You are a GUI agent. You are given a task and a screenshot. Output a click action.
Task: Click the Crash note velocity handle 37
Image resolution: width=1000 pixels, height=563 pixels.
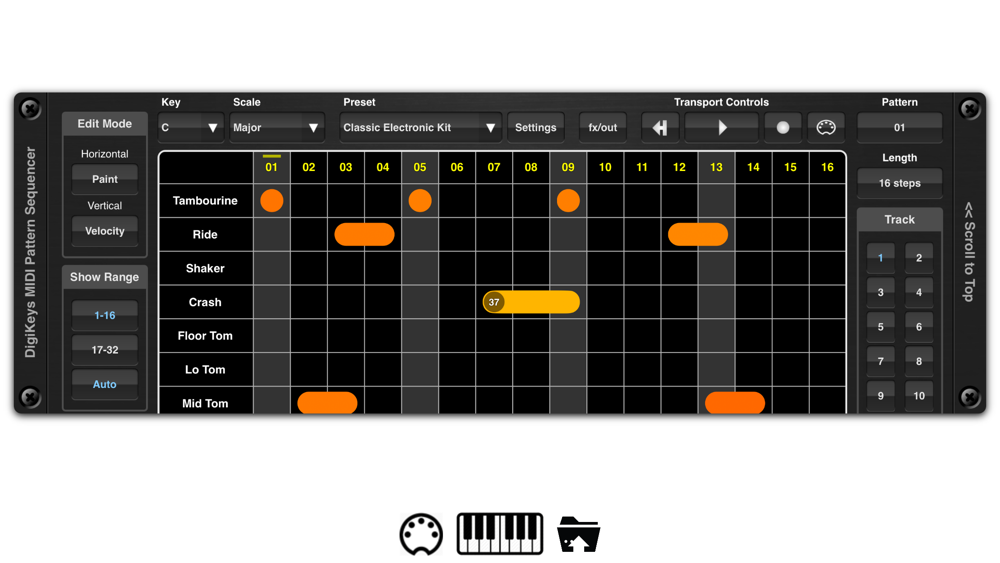(x=494, y=302)
